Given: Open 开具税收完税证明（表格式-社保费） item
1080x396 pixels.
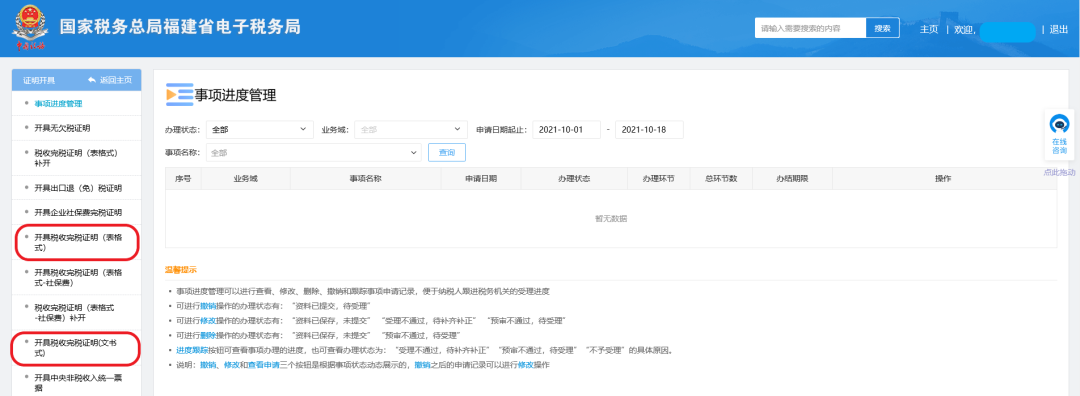Looking at the screenshot, I should tap(78, 277).
